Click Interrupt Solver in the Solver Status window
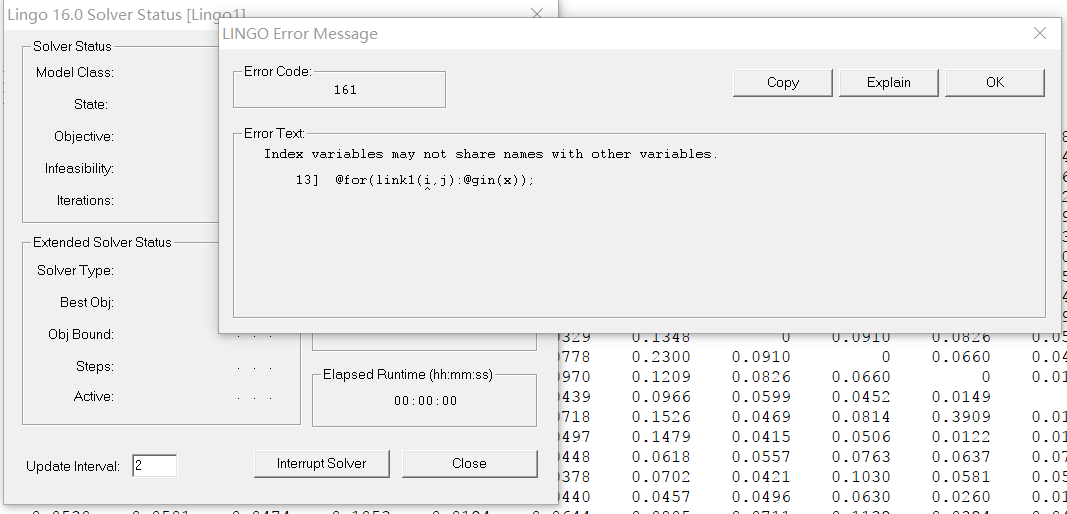Viewport: 1067px width, 514px height. click(x=321, y=464)
